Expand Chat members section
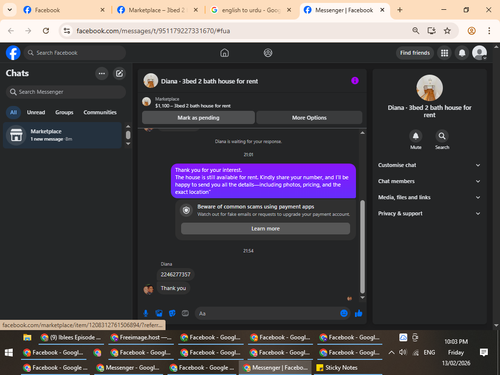 430,181
